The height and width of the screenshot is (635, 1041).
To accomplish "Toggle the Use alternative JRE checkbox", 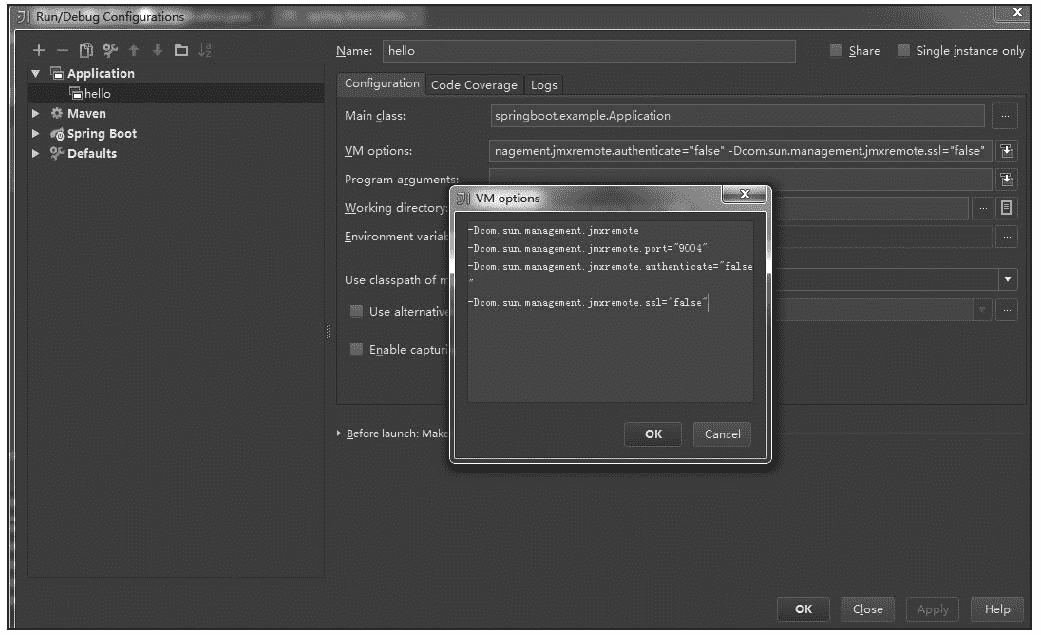I will click(x=356, y=312).
